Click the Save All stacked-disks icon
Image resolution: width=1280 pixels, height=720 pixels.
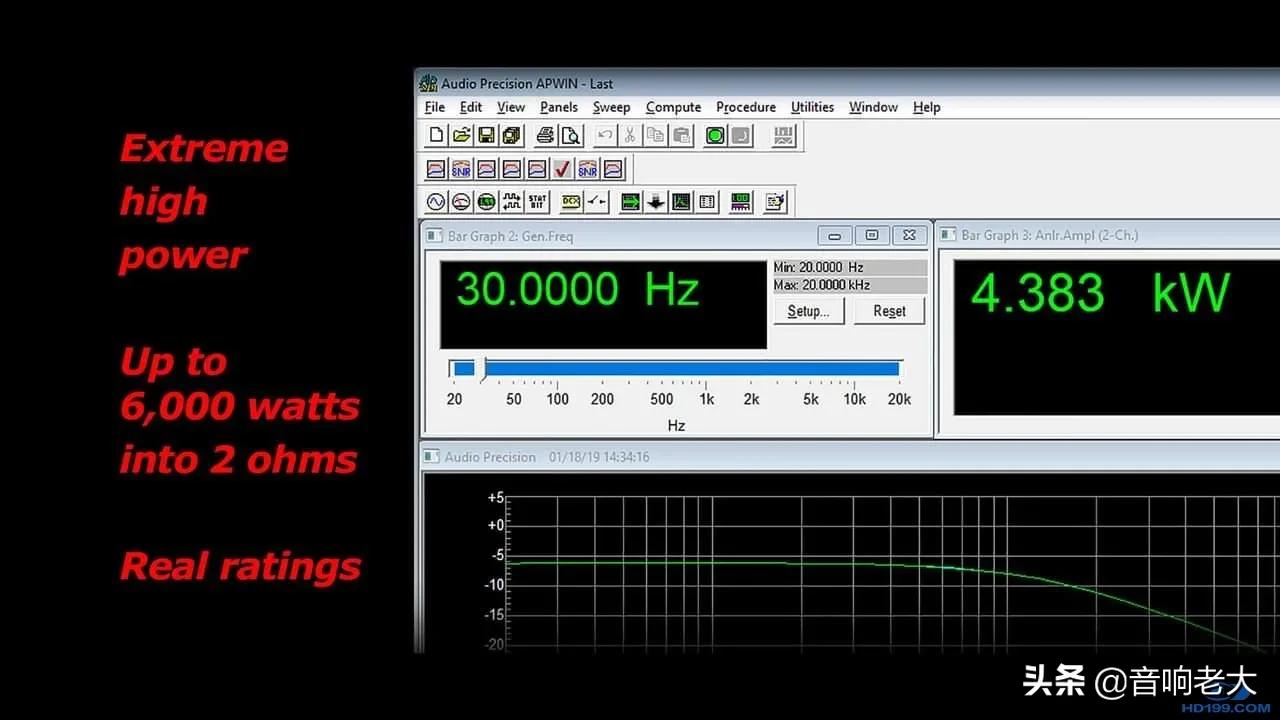[x=511, y=135]
